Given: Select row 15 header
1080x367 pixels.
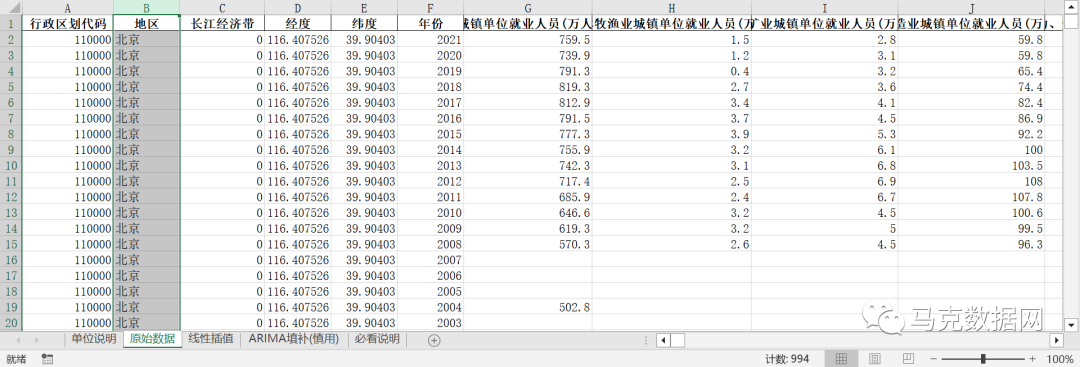Looking at the screenshot, I should 11,244.
